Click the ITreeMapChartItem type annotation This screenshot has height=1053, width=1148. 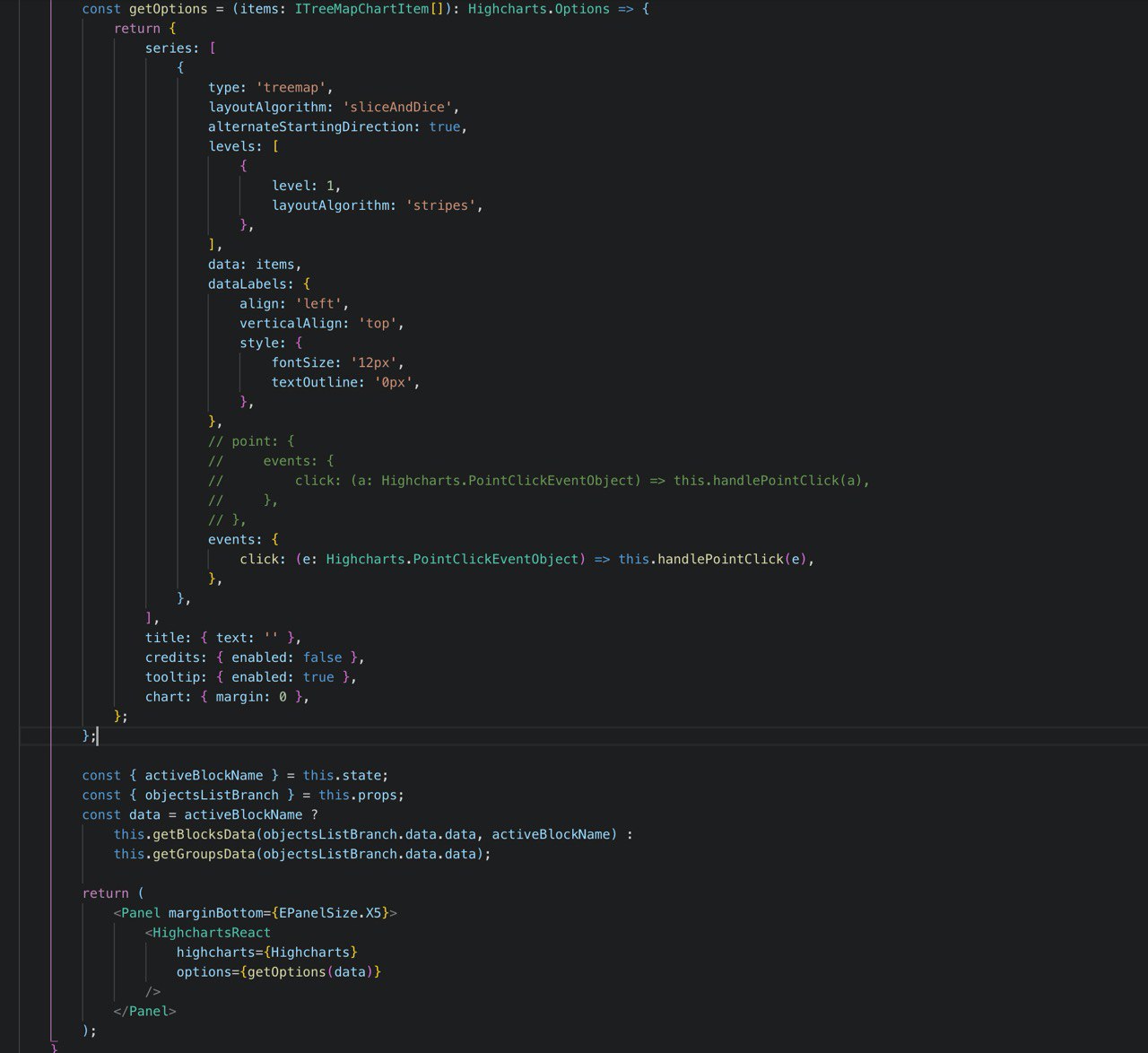tap(362, 9)
